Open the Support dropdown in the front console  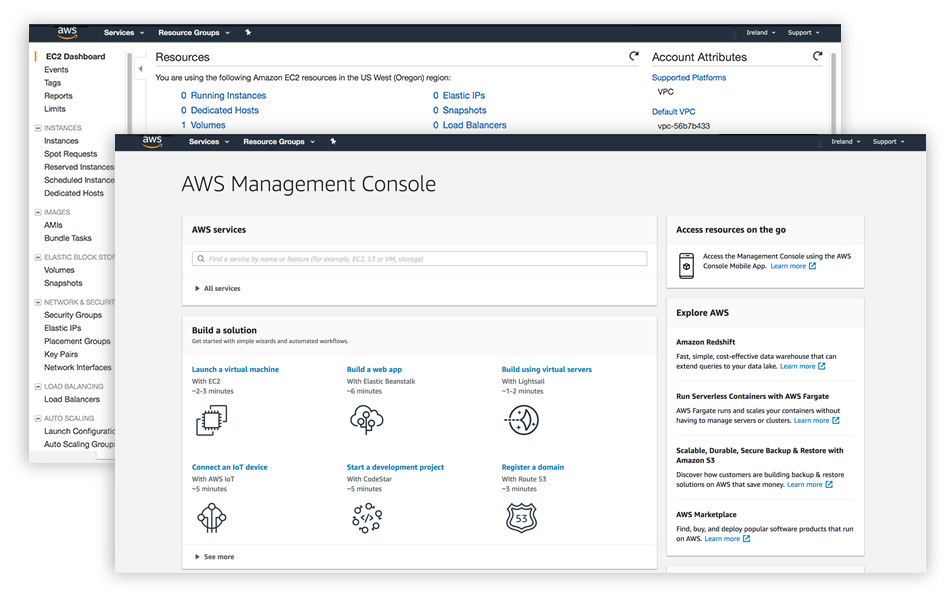(889, 142)
